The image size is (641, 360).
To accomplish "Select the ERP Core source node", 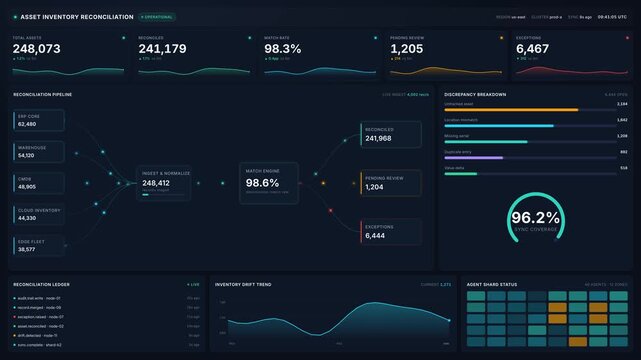I will click(x=39, y=120).
